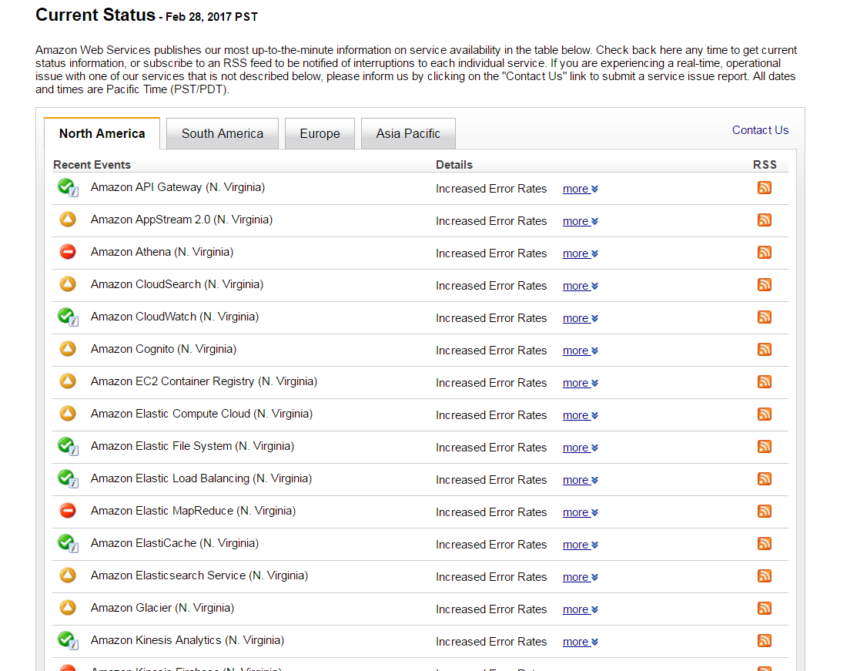Switch to the Europe tab
The image size is (850, 671).
point(320,134)
